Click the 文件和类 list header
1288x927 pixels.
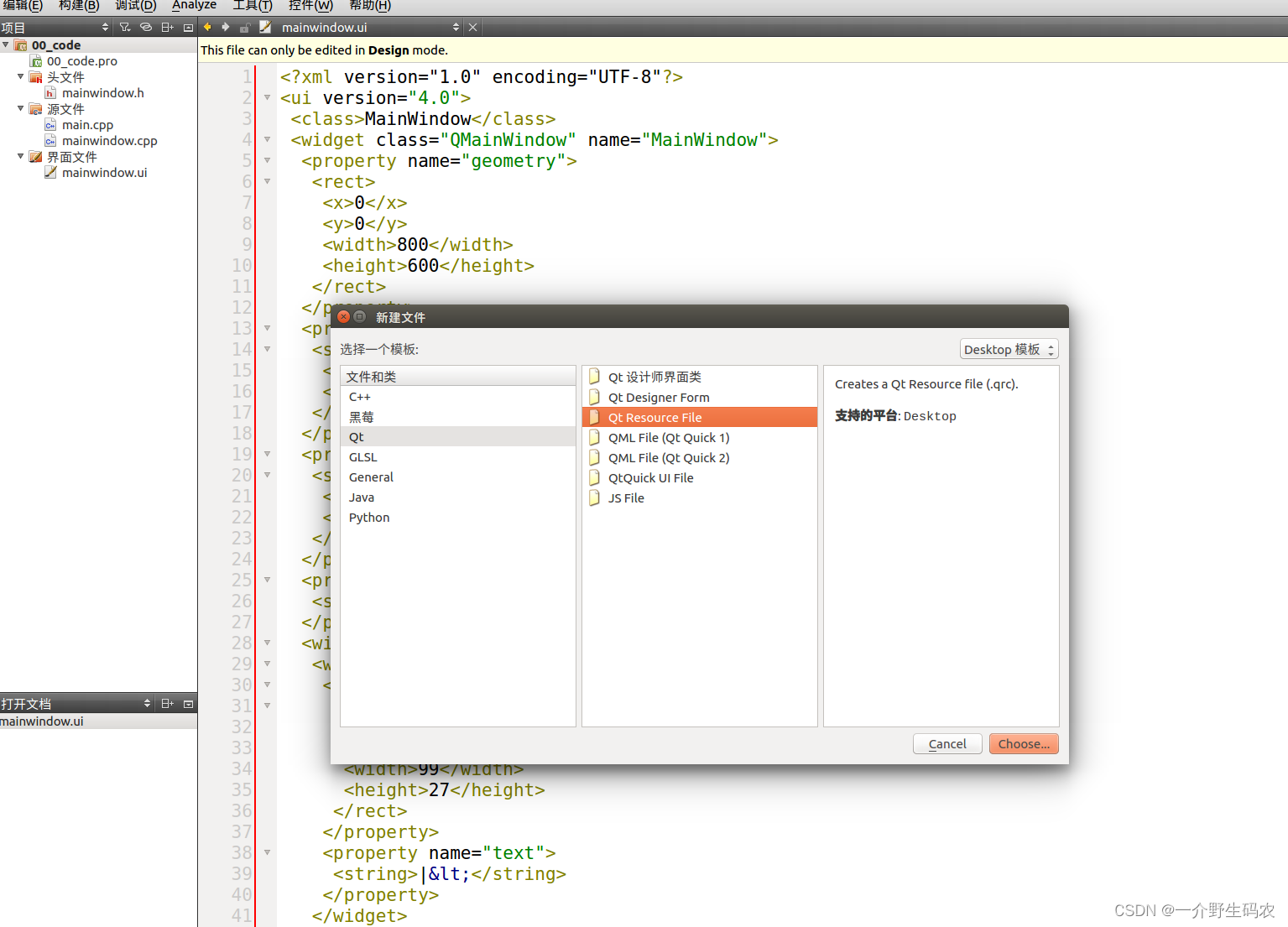pyautogui.click(x=458, y=376)
